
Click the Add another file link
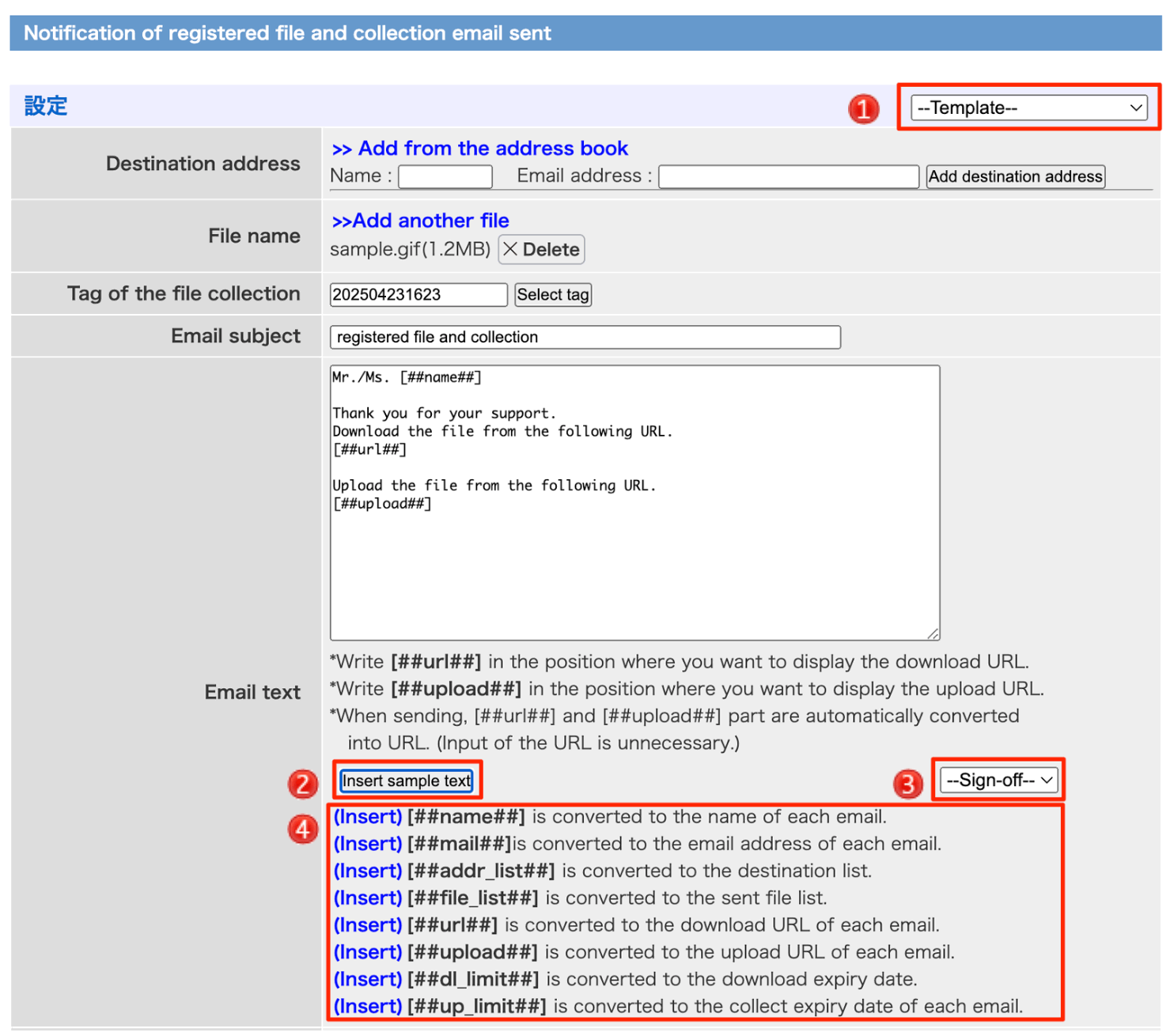click(x=420, y=221)
